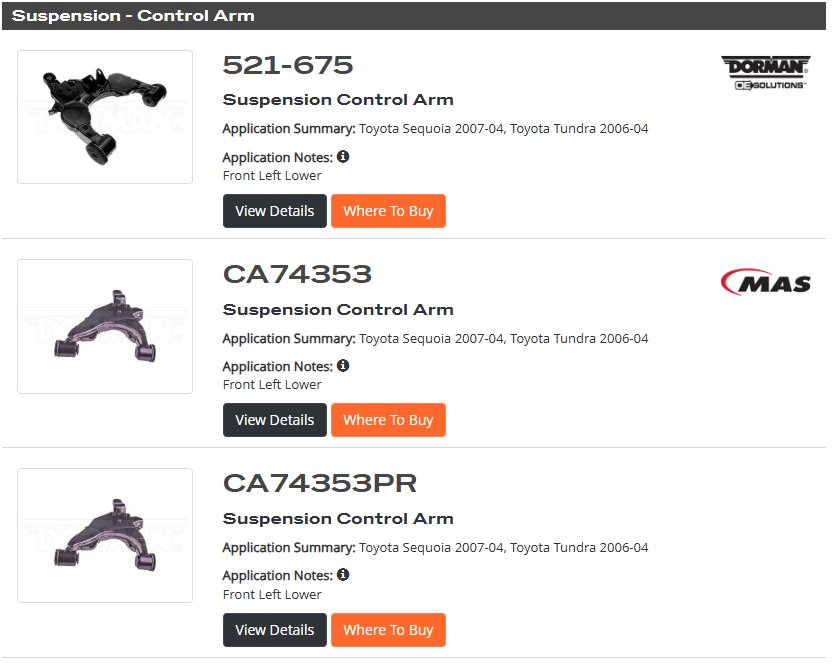
Task: Click the Dorman OE Solutions logo
Action: (766, 73)
